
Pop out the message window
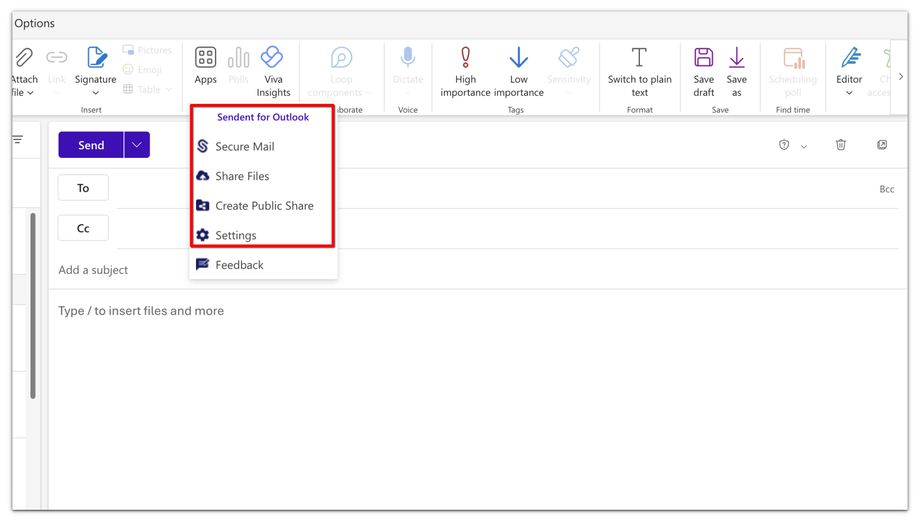coord(882,144)
